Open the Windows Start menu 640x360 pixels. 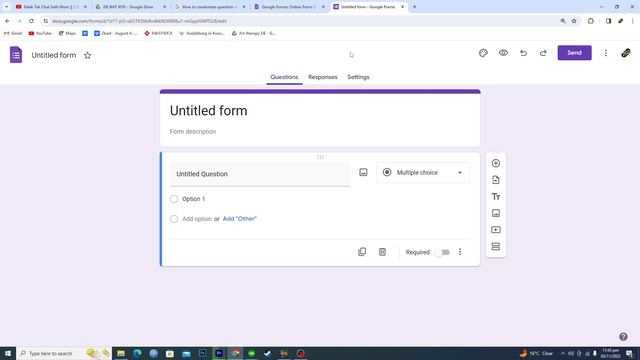click(x=8, y=353)
